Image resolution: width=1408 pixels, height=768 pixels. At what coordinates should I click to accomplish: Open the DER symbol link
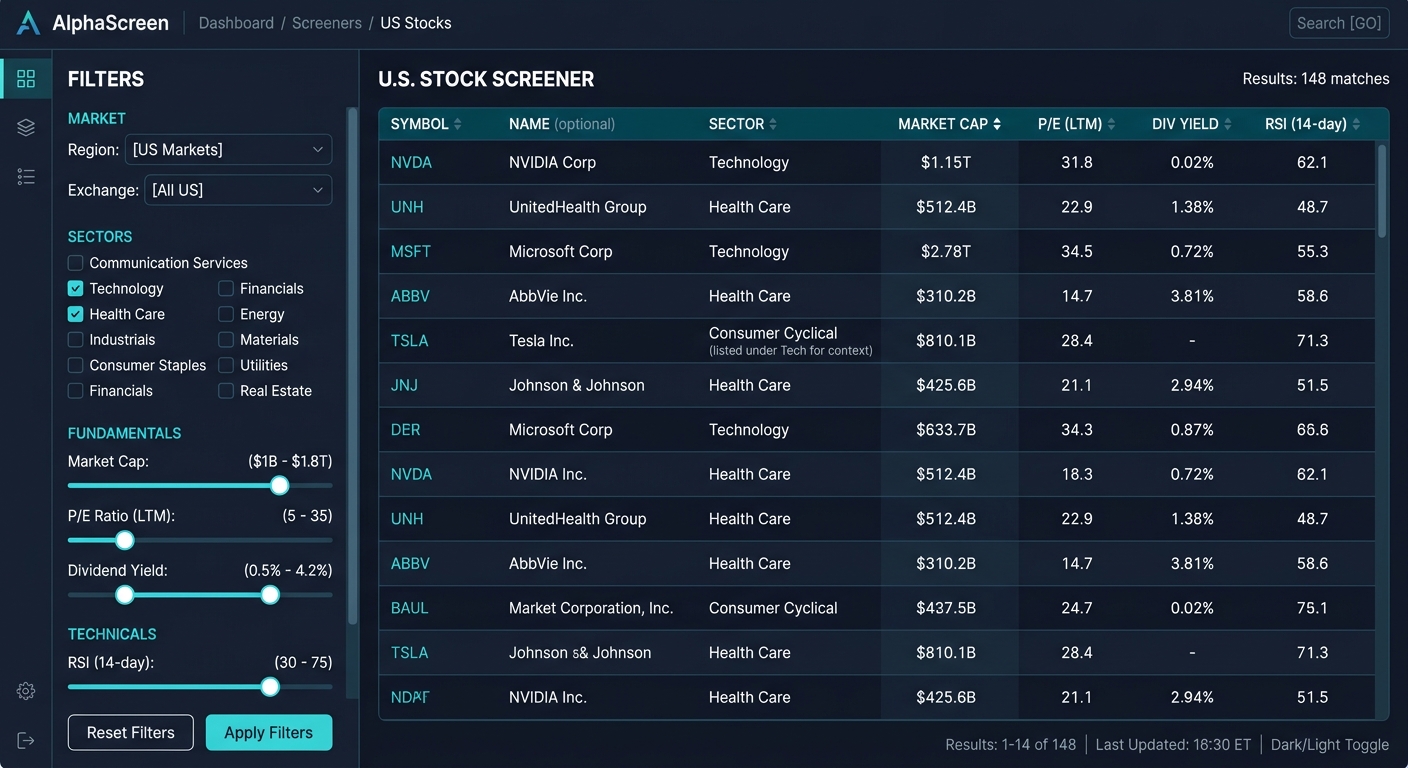click(405, 430)
